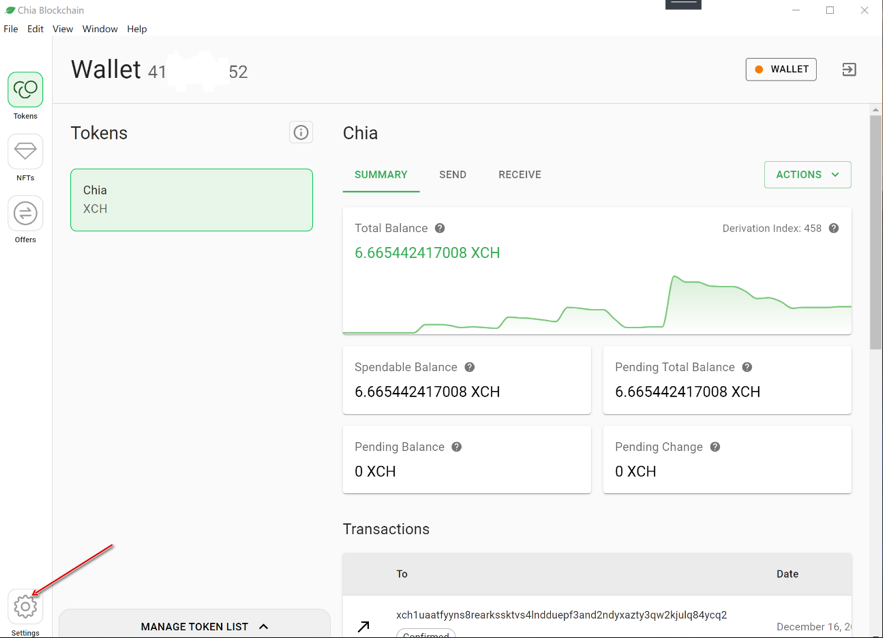The height and width of the screenshot is (638, 883).
Task: Maximize the Chia Blockchain window
Action: (x=830, y=10)
